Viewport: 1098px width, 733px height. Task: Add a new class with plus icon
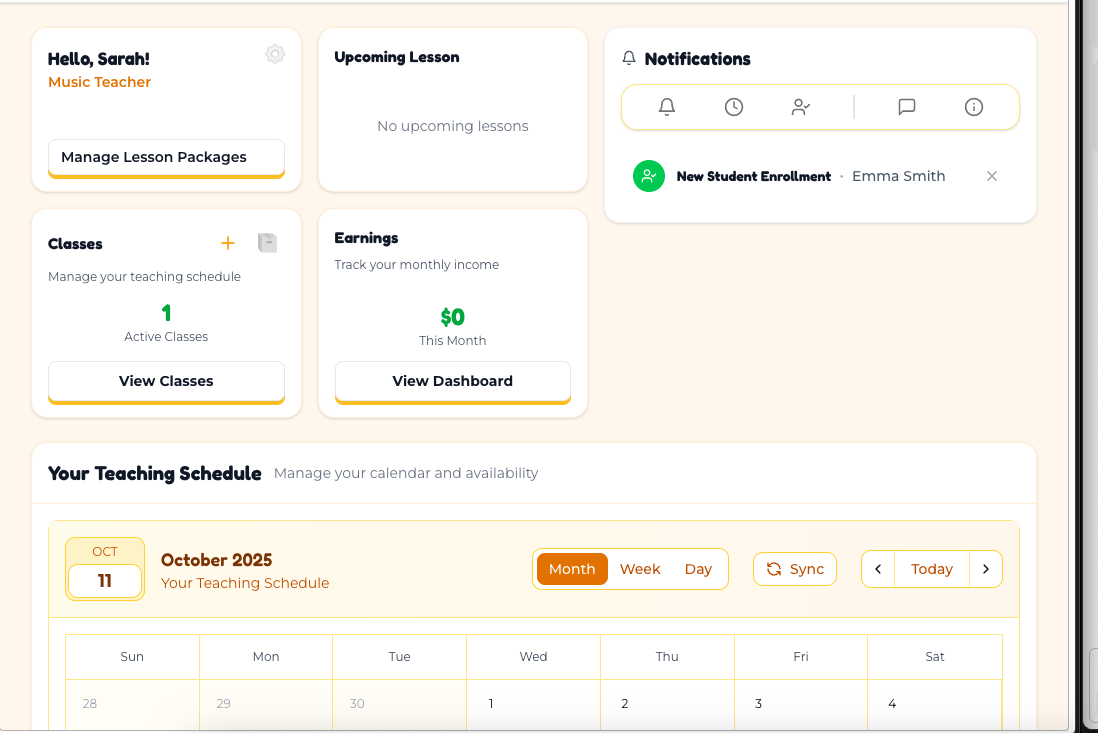(228, 243)
